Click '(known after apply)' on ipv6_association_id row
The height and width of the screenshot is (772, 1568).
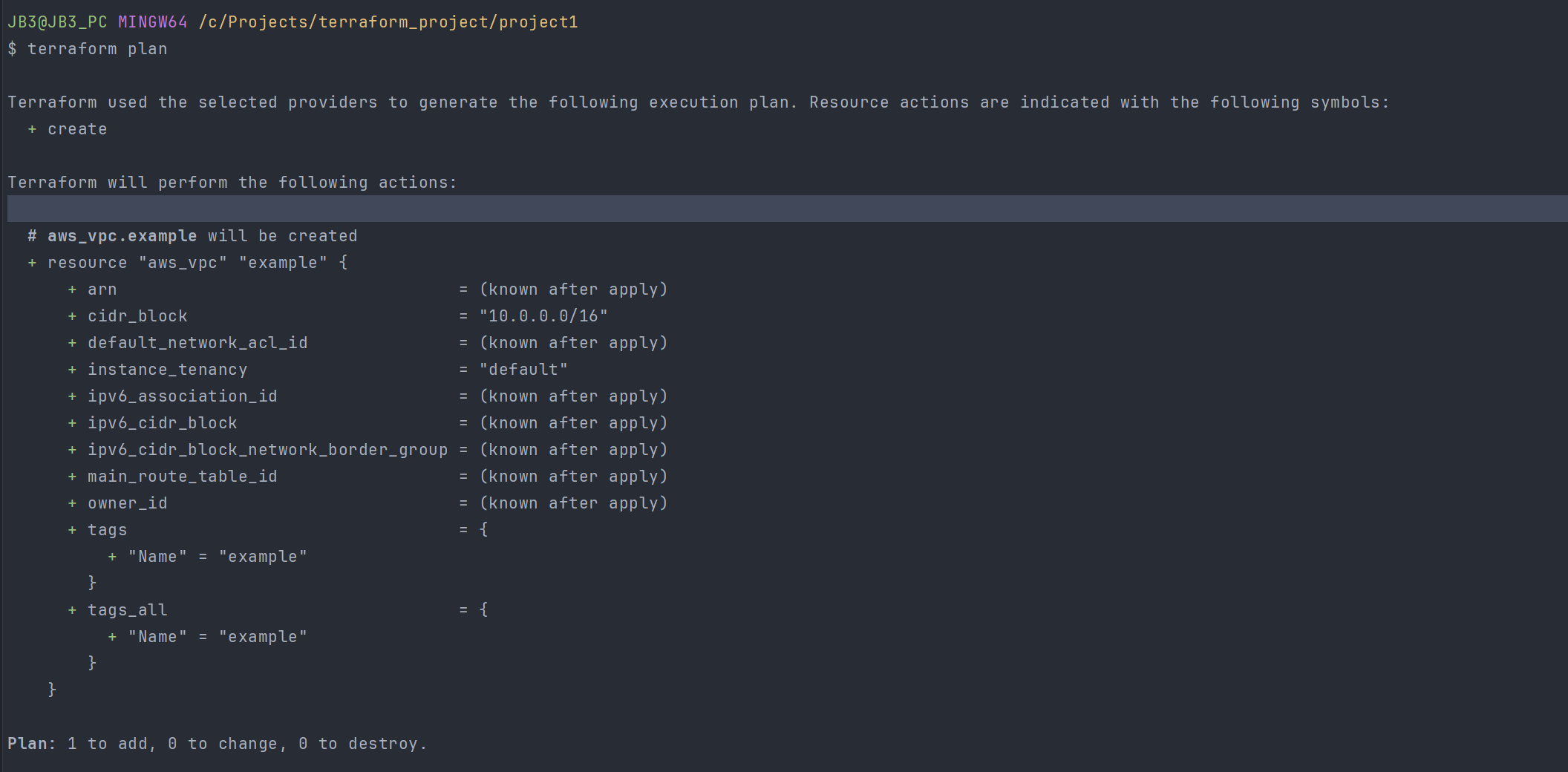pos(573,396)
